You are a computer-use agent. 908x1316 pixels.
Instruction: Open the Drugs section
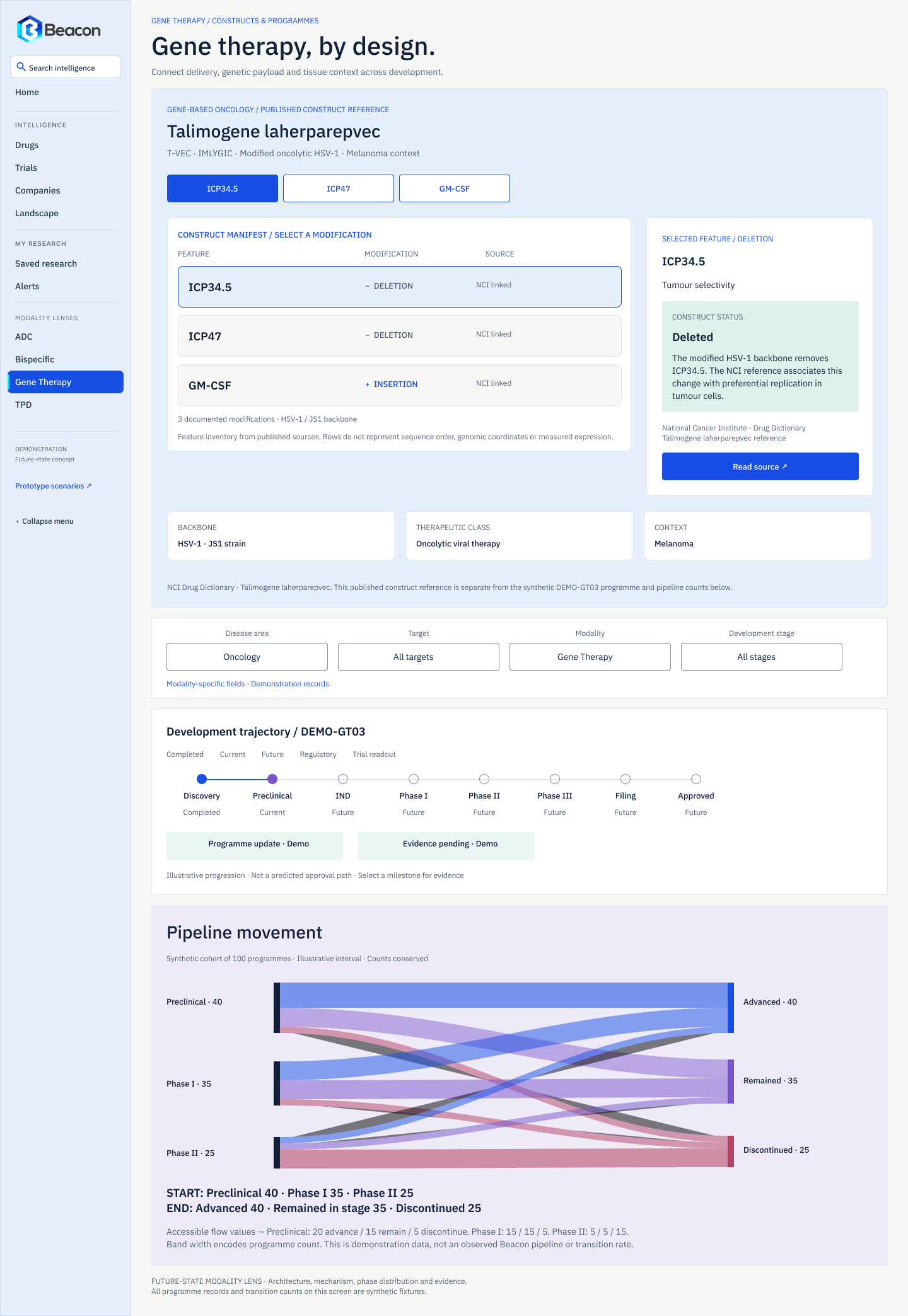(x=27, y=145)
